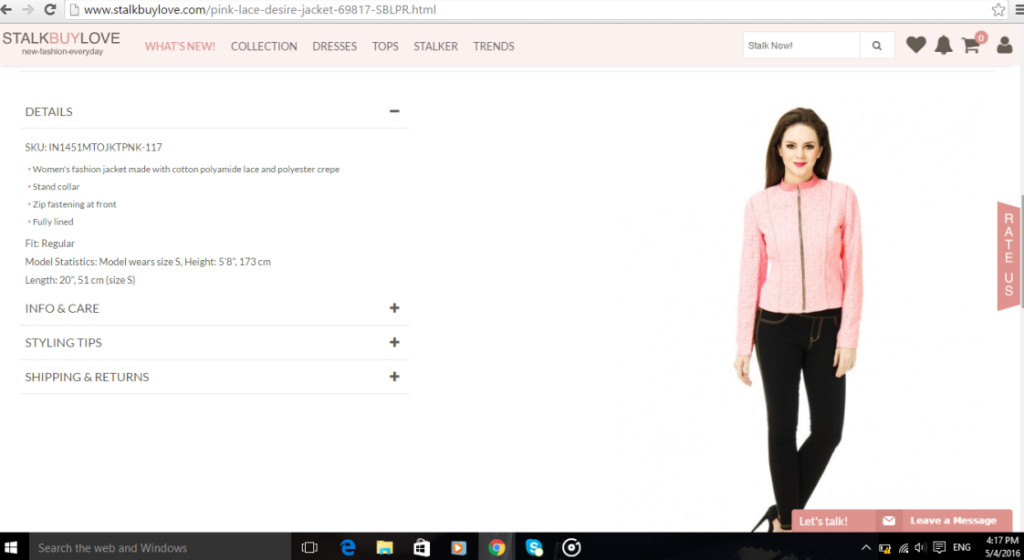Click 'Zip fastening at front' text
This screenshot has height=560, width=1024.
[74, 204]
